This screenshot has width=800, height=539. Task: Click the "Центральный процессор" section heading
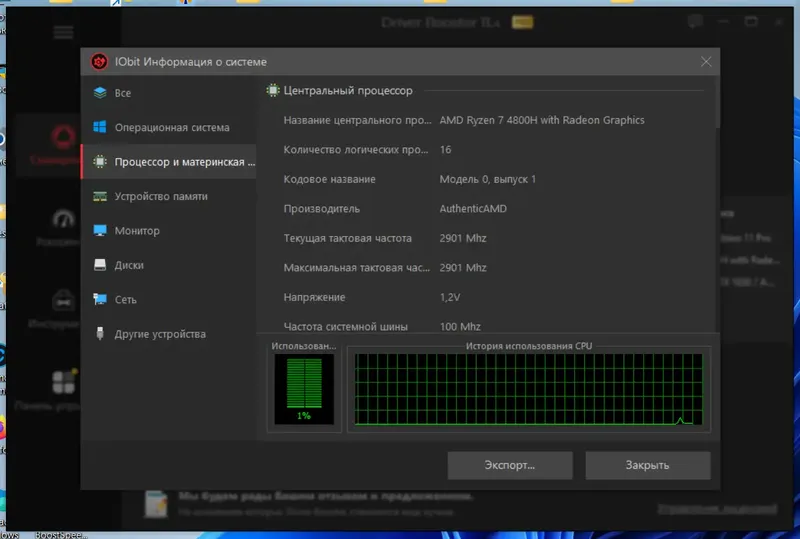348,90
